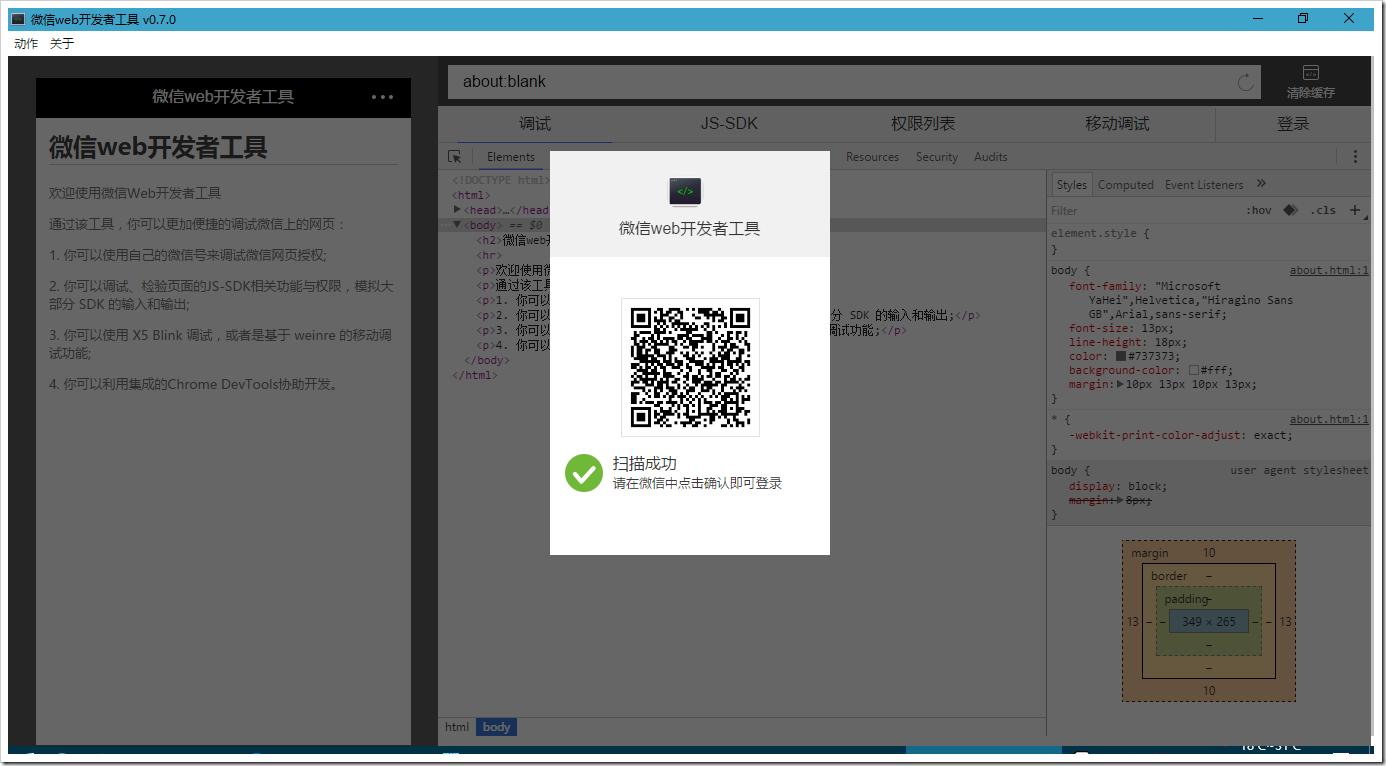
Task: Click the 扫描成功 status text
Action: point(644,464)
